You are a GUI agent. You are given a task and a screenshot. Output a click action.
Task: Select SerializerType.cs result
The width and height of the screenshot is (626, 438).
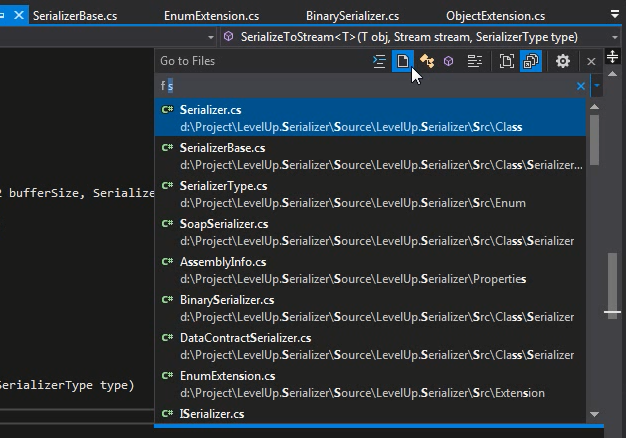[x=370, y=194]
